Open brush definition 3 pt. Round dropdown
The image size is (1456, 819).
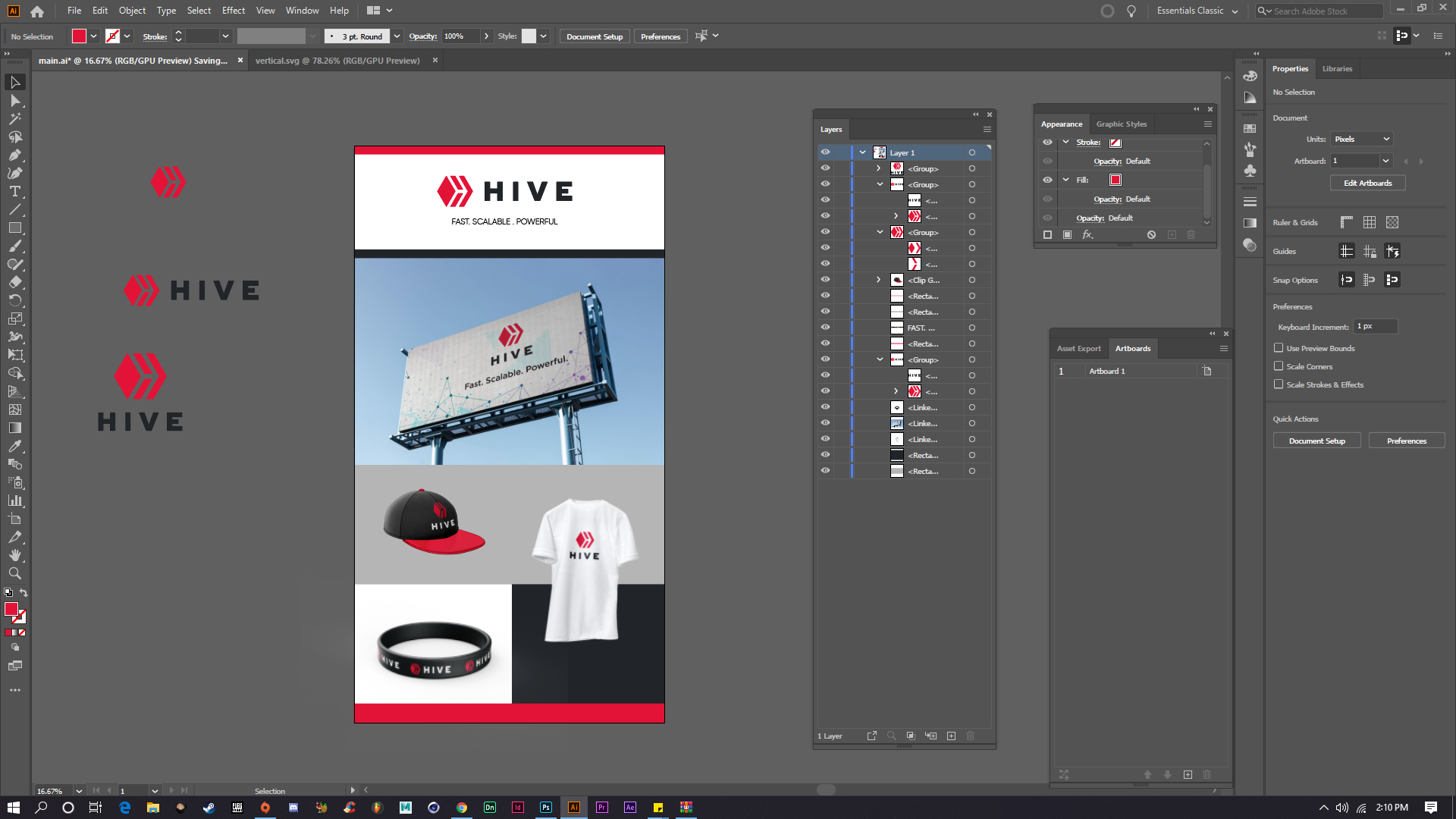coord(397,36)
